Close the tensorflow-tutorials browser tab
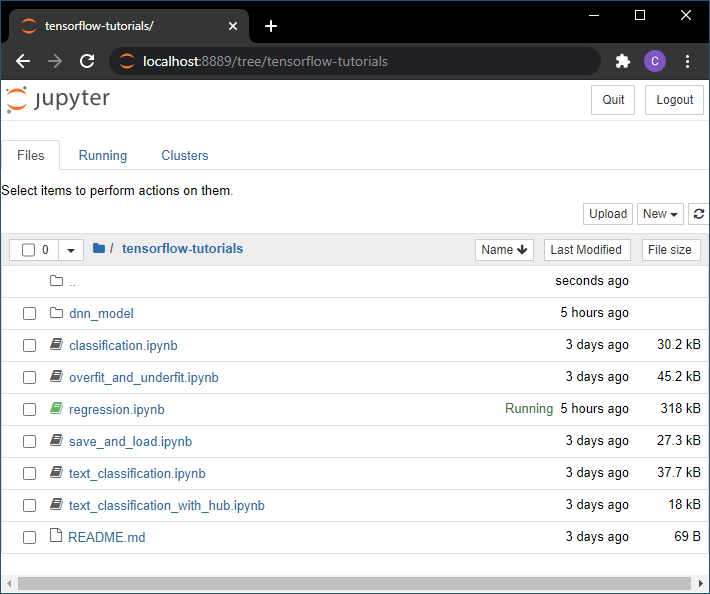The image size is (710, 594). tap(233, 26)
